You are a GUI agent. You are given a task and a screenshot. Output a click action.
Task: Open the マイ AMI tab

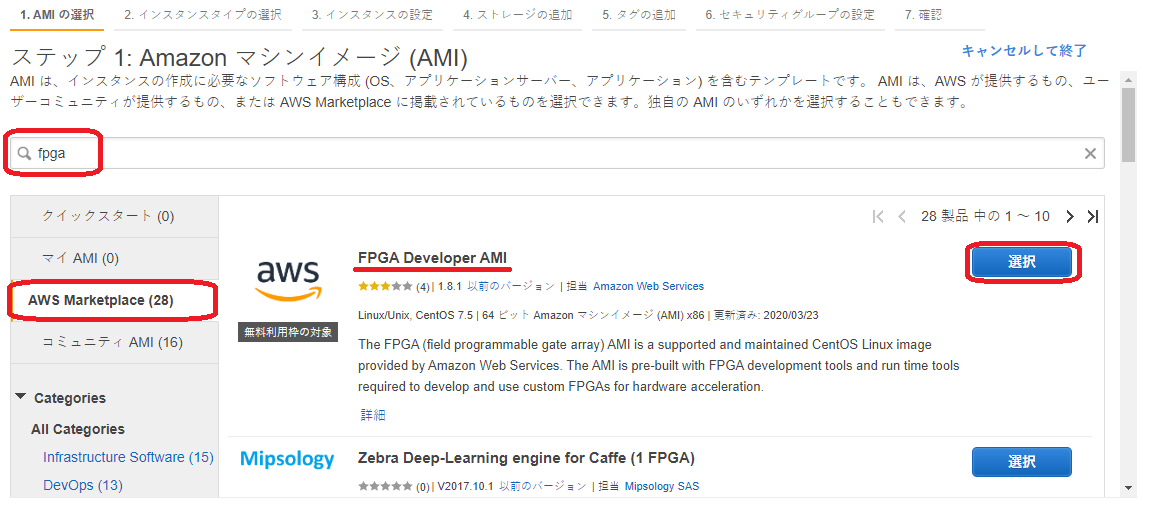coord(80,258)
